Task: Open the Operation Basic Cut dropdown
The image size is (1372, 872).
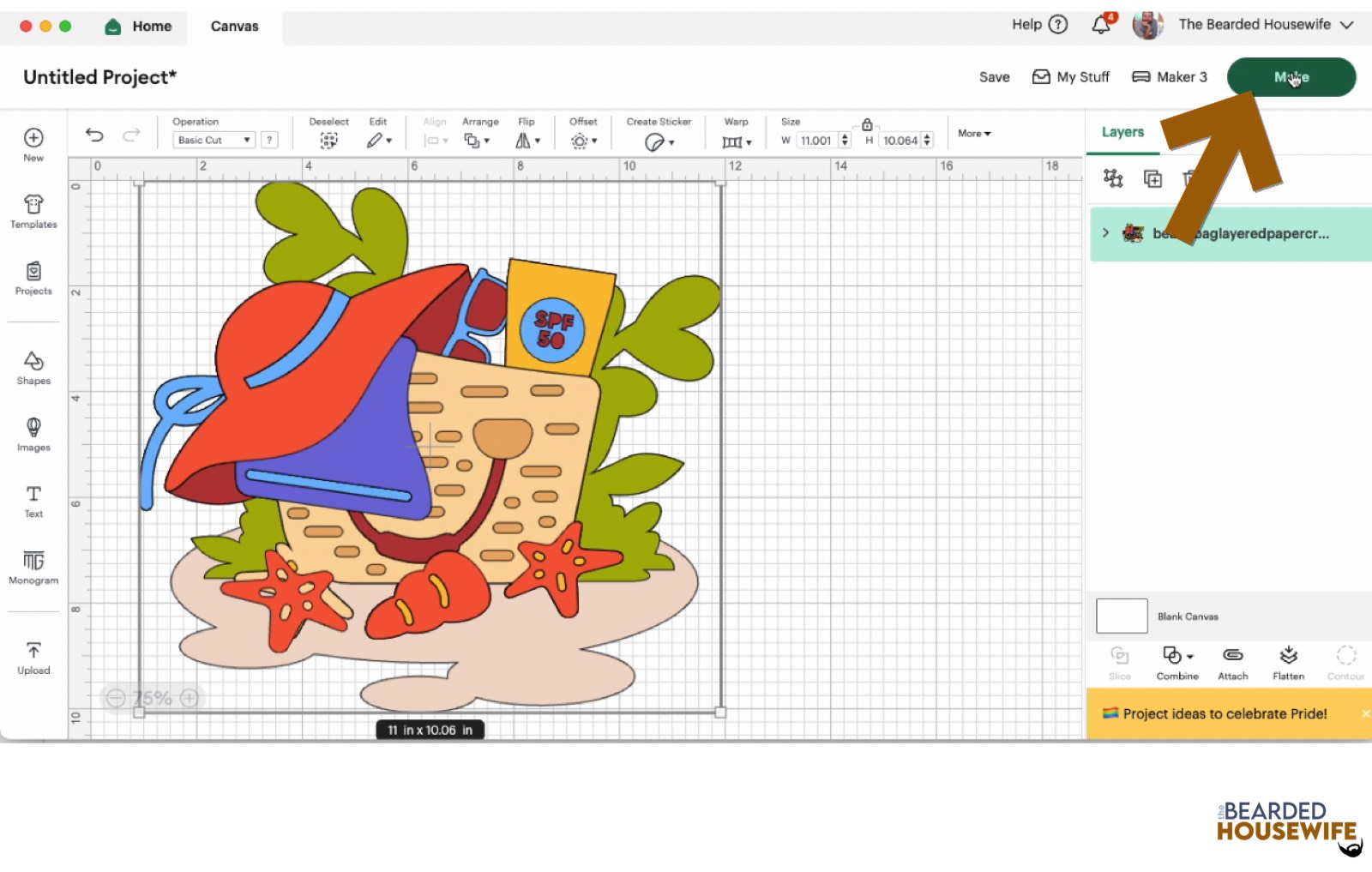Action: pos(214,140)
